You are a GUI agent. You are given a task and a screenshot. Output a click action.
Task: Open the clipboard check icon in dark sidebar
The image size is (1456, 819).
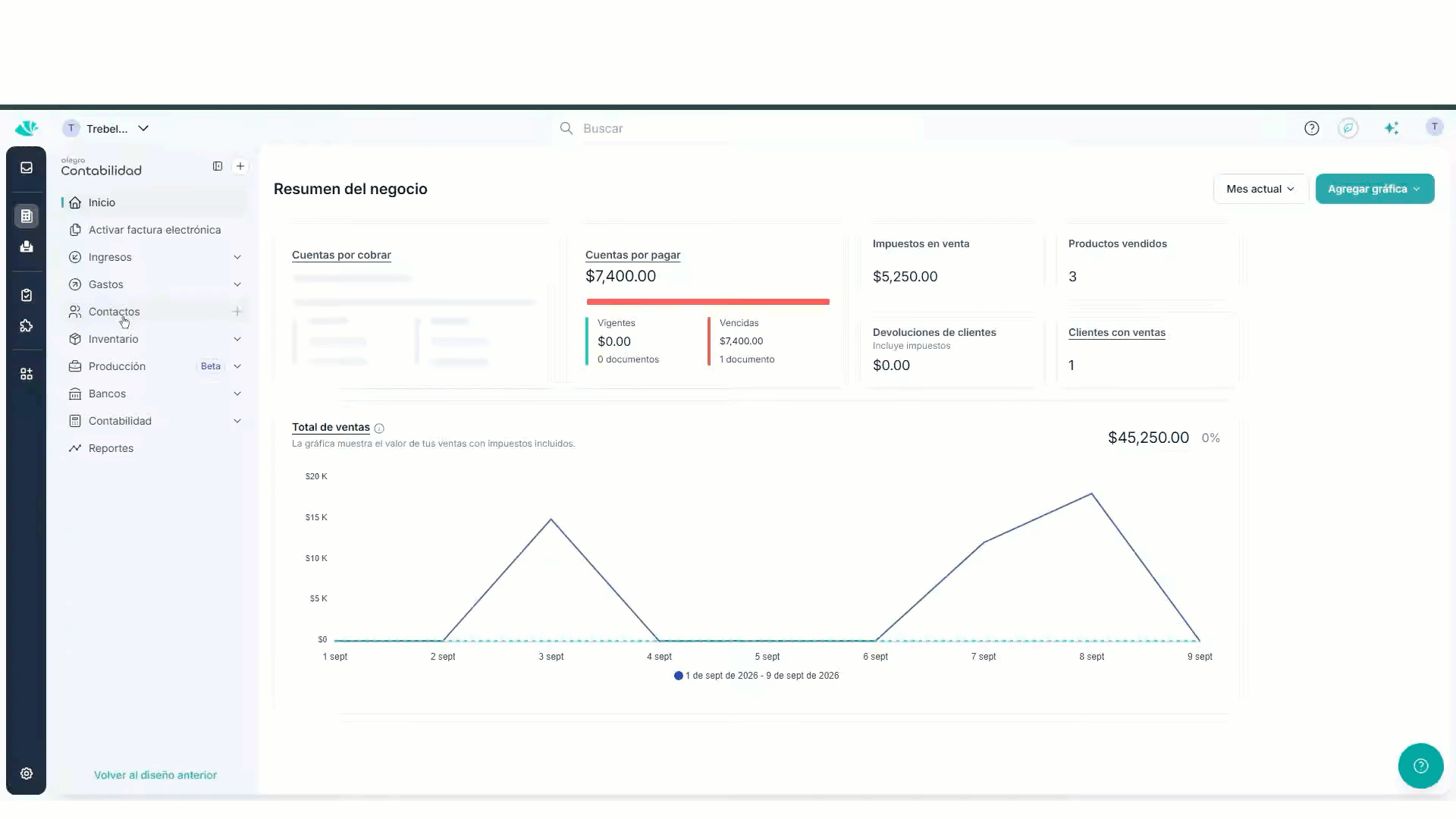pyautogui.click(x=27, y=295)
